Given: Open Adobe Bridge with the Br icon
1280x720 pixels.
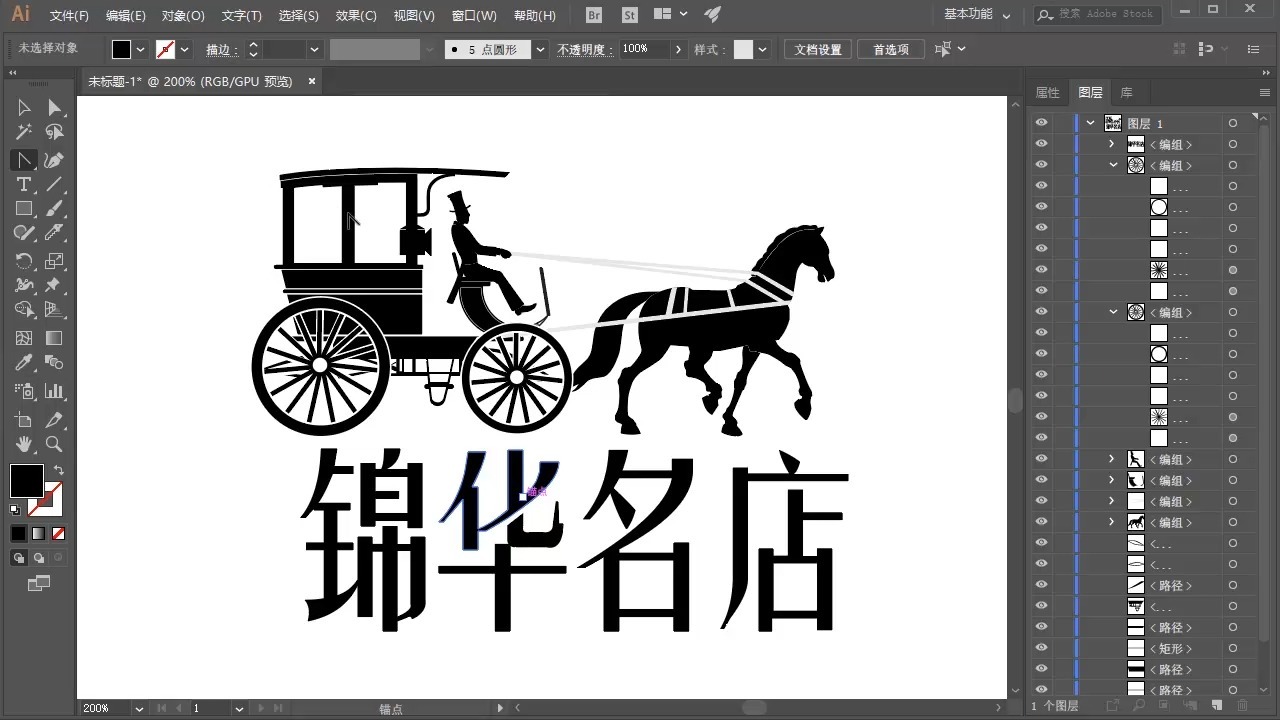Looking at the screenshot, I should point(593,15).
